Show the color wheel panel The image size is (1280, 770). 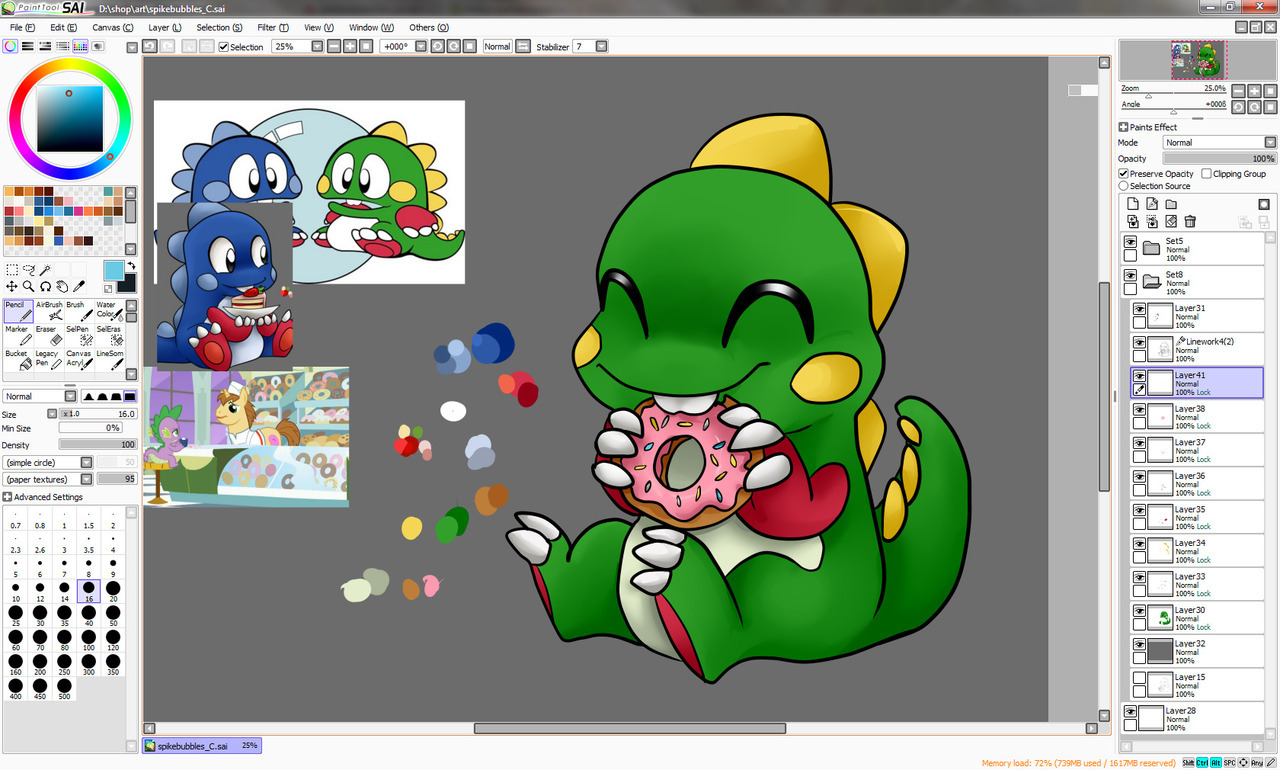[x=10, y=46]
